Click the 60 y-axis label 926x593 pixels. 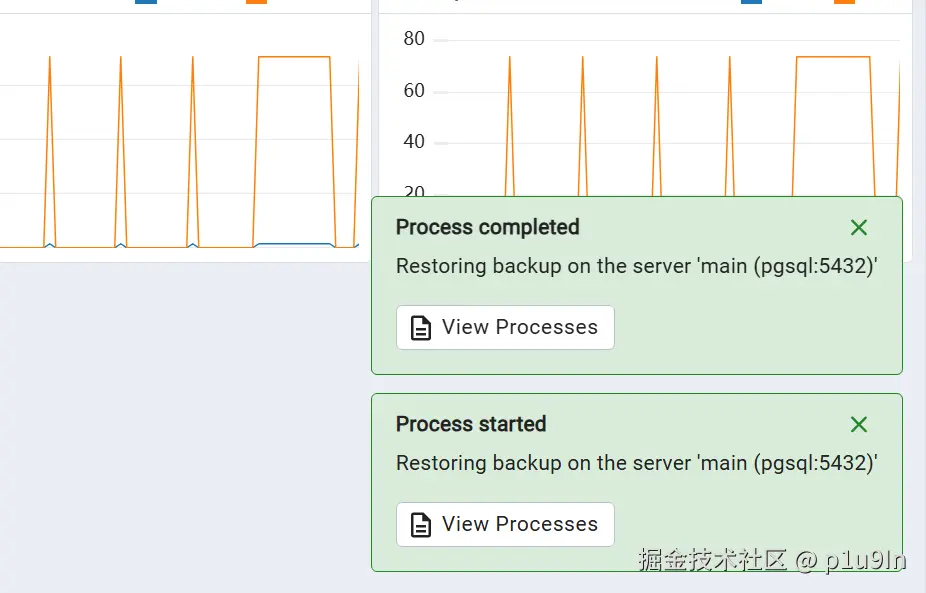click(x=414, y=91)
